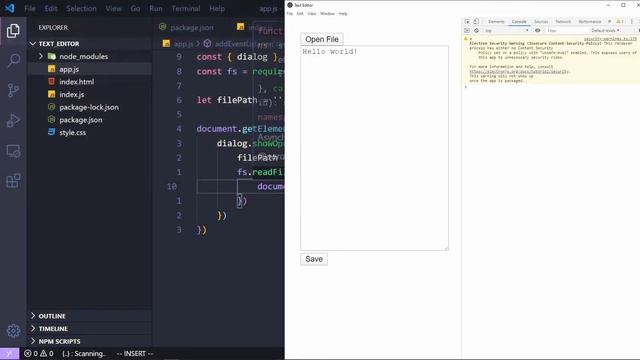Open View menu in Text Editor window
Image resolution: width=640 pixels, height=360 pixels.
click(312, 13)
